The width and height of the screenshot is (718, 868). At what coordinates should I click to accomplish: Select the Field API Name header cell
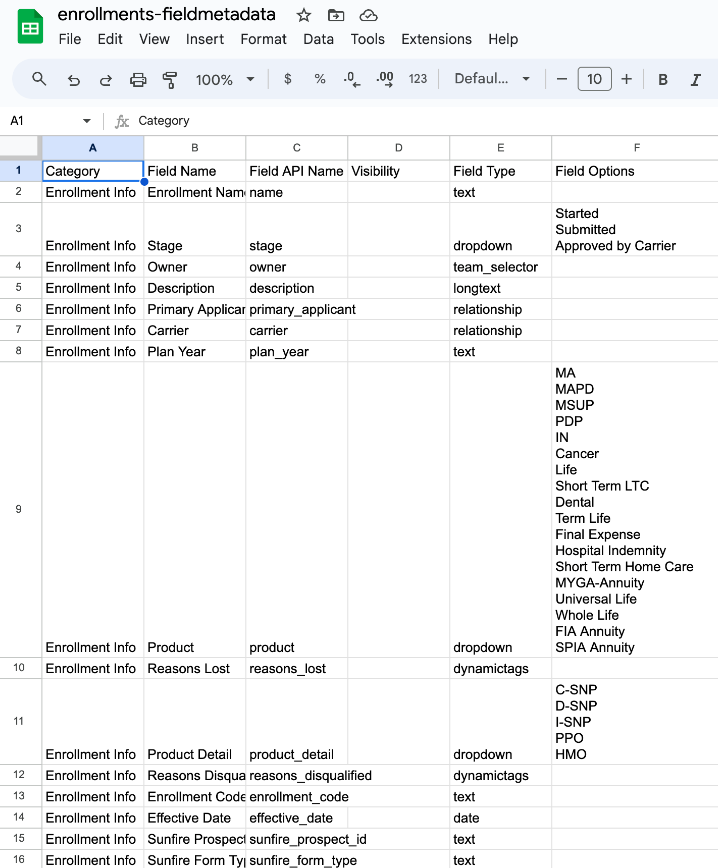pyautogui.click(x=297, y=171)
